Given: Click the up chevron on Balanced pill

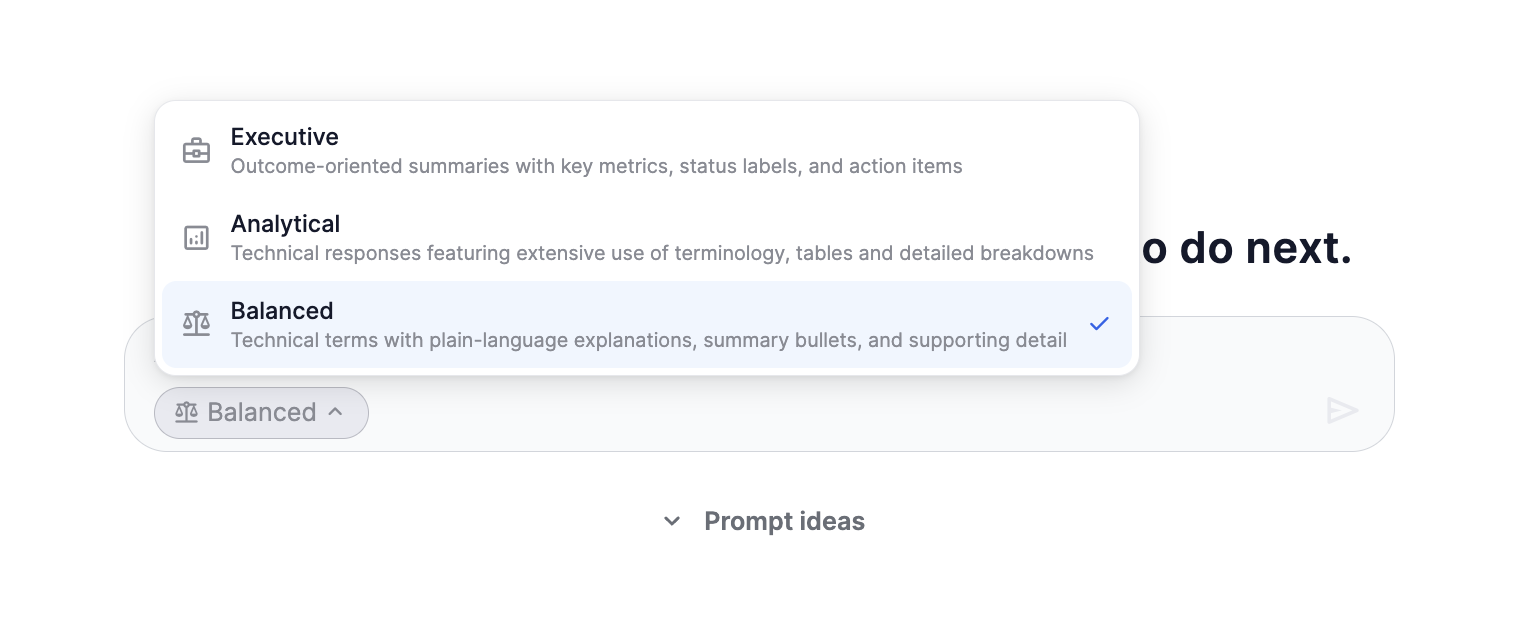Looking at the screenshot, I should (336, 412).
